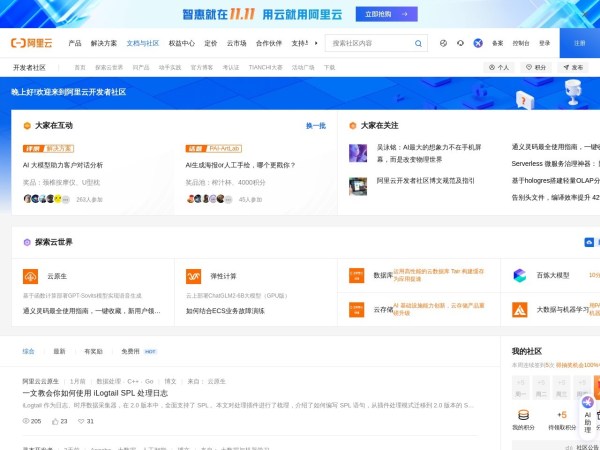Screen dimensions: 600x450
Task: Select the 免费用 tab
Action: 131,351
